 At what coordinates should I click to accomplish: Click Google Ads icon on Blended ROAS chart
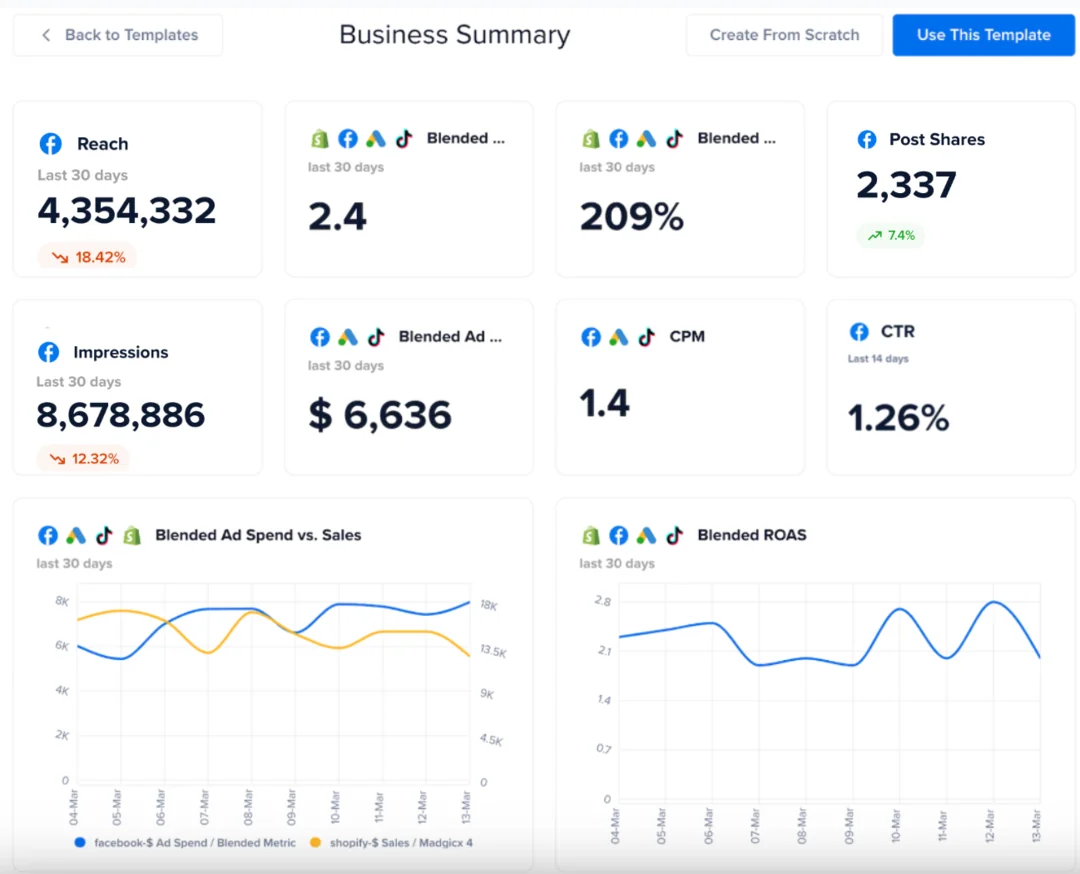click(x=646, y=535)
